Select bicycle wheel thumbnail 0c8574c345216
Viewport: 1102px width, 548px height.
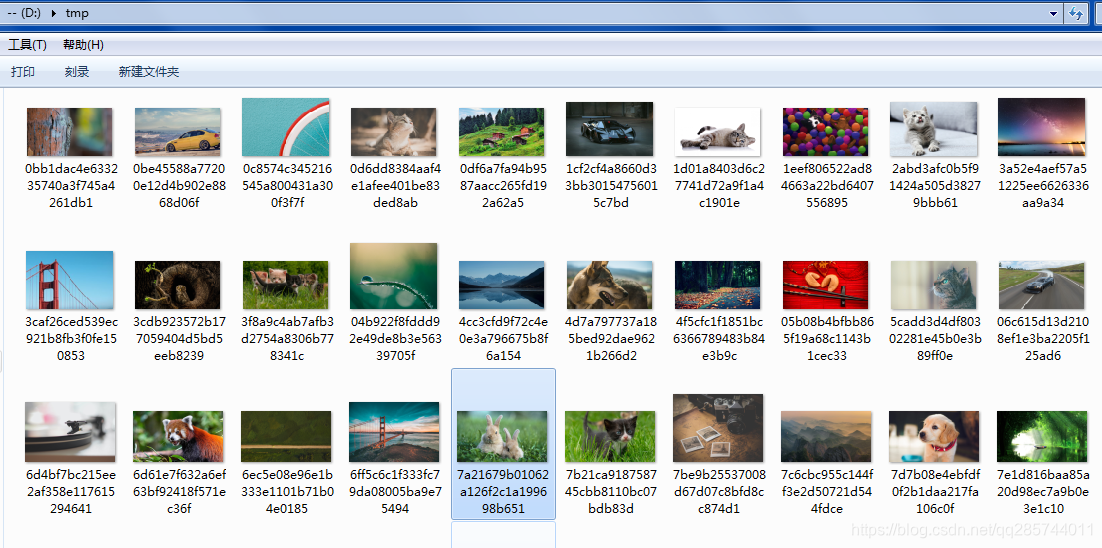(x=285, y=126)
